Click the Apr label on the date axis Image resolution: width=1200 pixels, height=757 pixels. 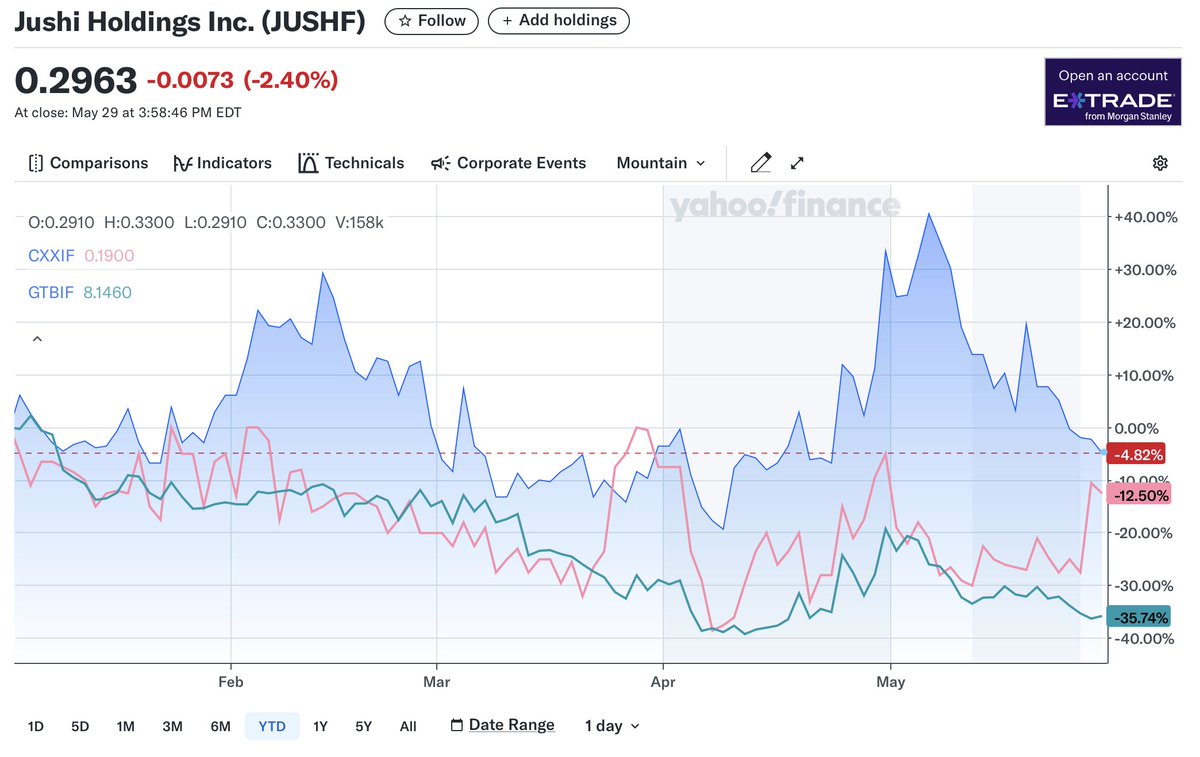click(x=663, y=682)
